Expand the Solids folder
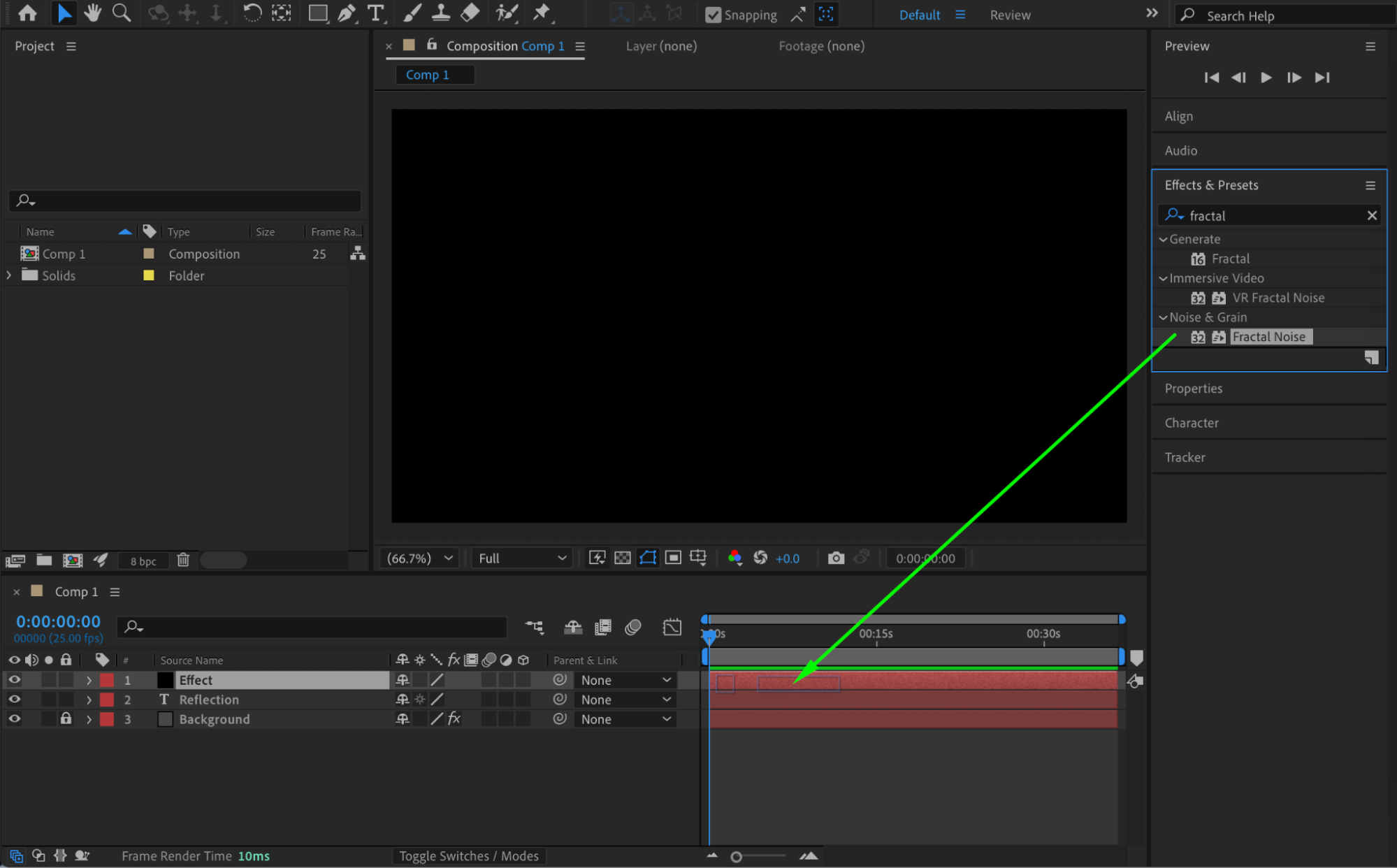 click(x=9, y=275)
